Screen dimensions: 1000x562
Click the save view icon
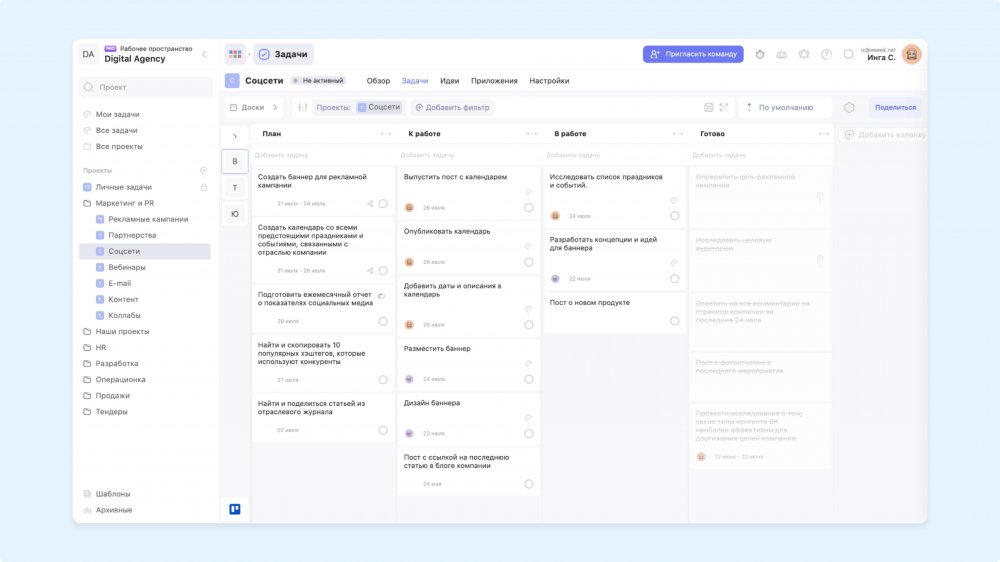[708, 107]
